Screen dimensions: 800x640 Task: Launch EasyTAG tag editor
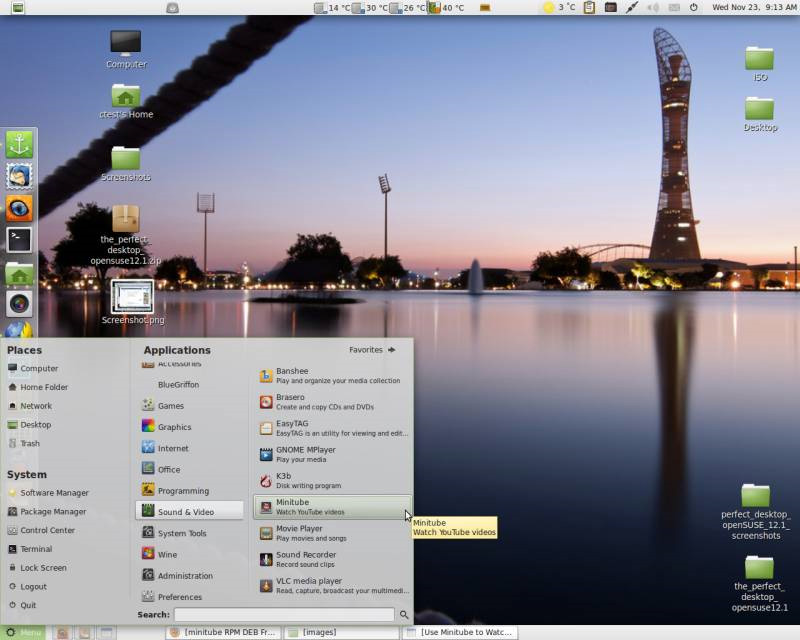320,429
